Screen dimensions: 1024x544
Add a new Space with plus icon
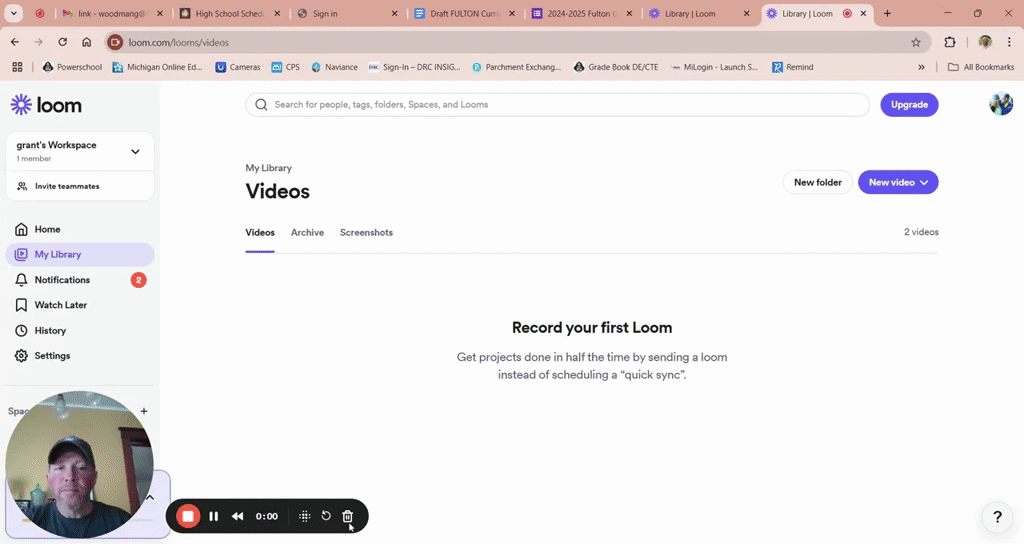[x=144, y=411]
